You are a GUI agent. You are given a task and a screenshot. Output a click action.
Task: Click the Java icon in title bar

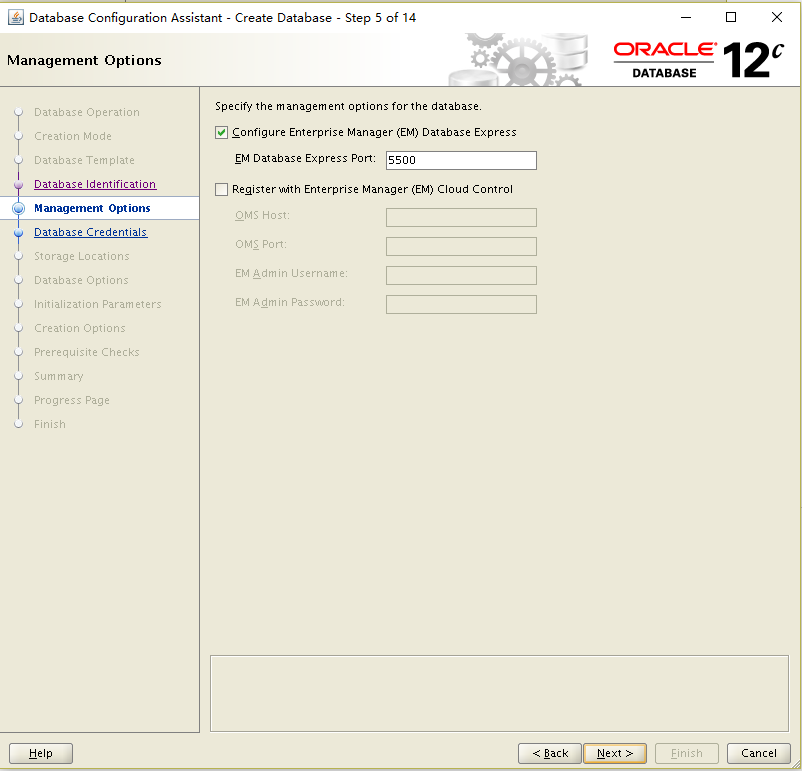click(16, 17)
